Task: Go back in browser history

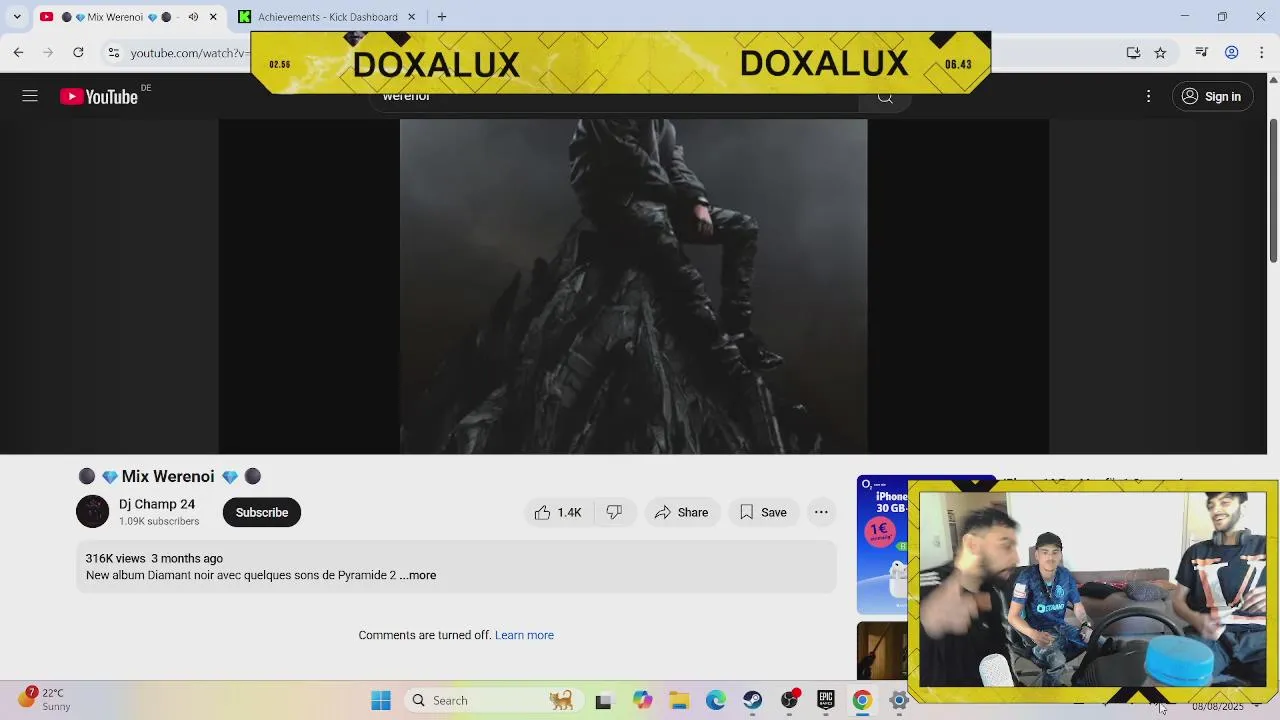Action: pyautogui.click(x=18, y=52)
